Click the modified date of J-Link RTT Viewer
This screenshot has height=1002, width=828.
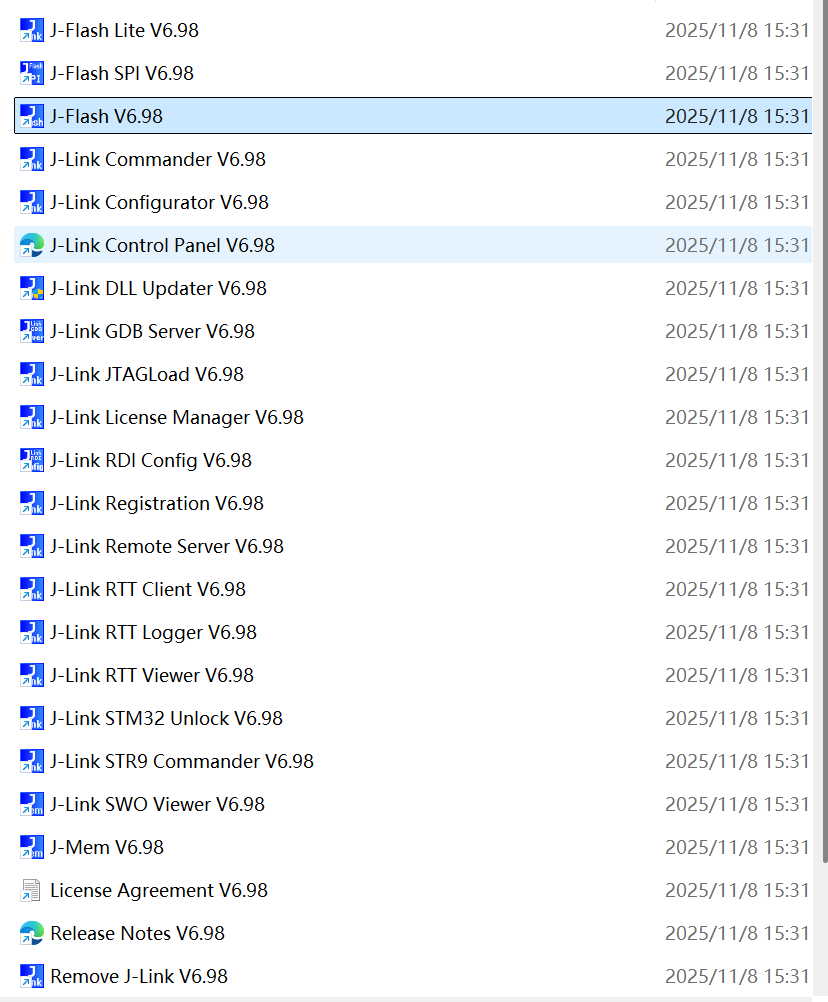tap(737, 675)
